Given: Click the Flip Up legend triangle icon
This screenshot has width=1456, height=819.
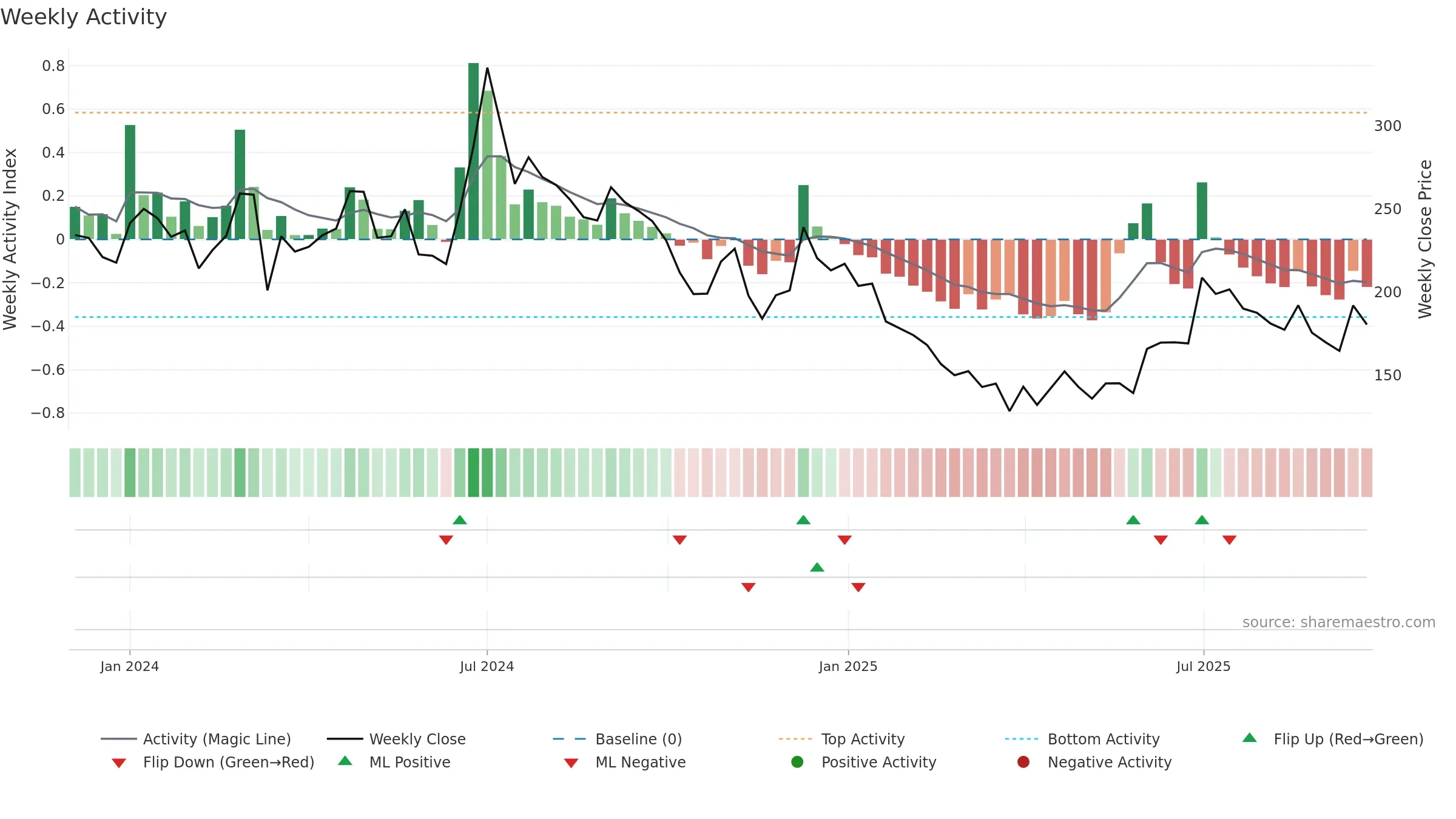Looking at the screenshot, I should pos(1250,738).
